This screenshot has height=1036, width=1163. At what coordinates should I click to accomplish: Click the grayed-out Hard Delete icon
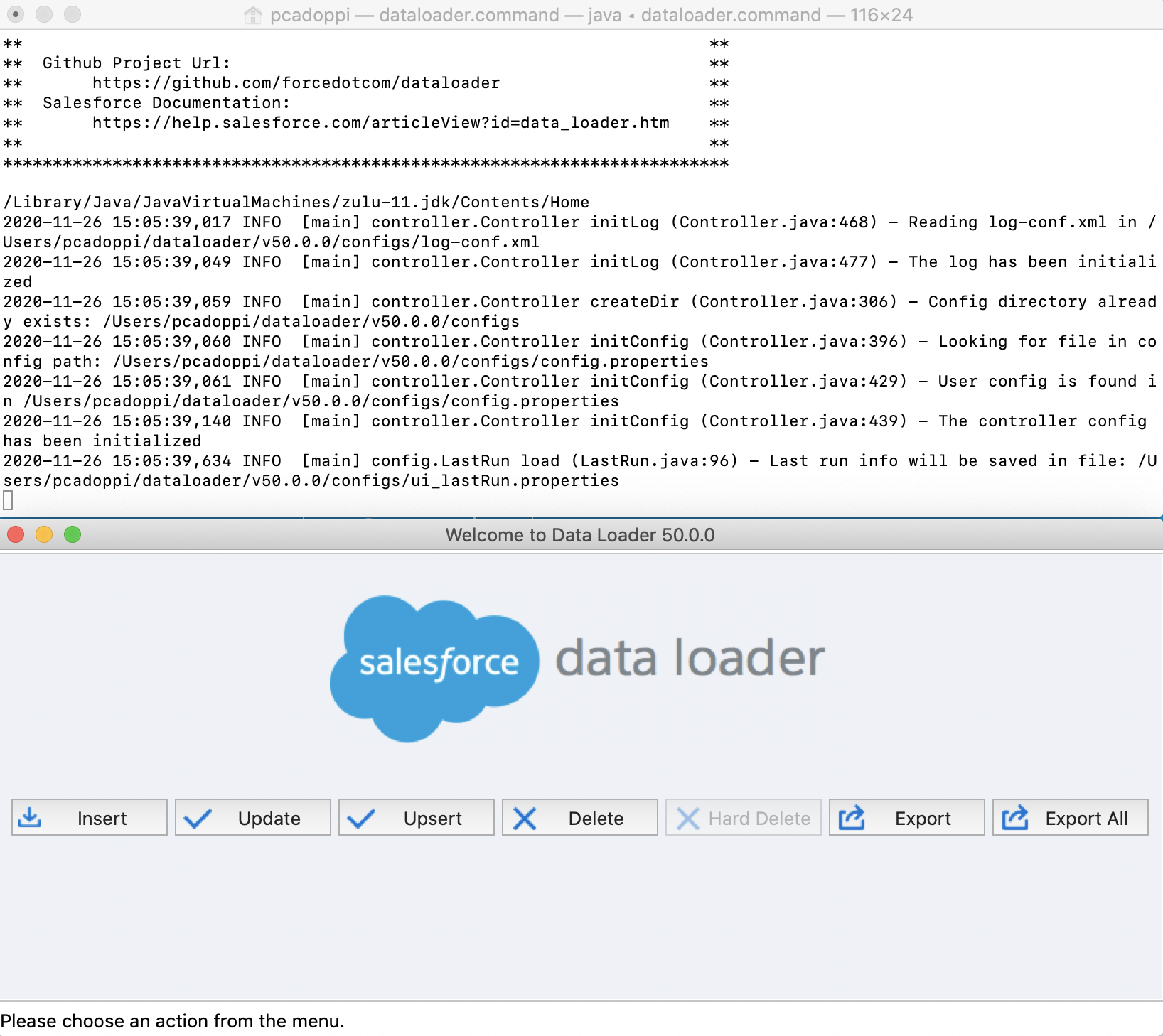[x=687, y=819]
